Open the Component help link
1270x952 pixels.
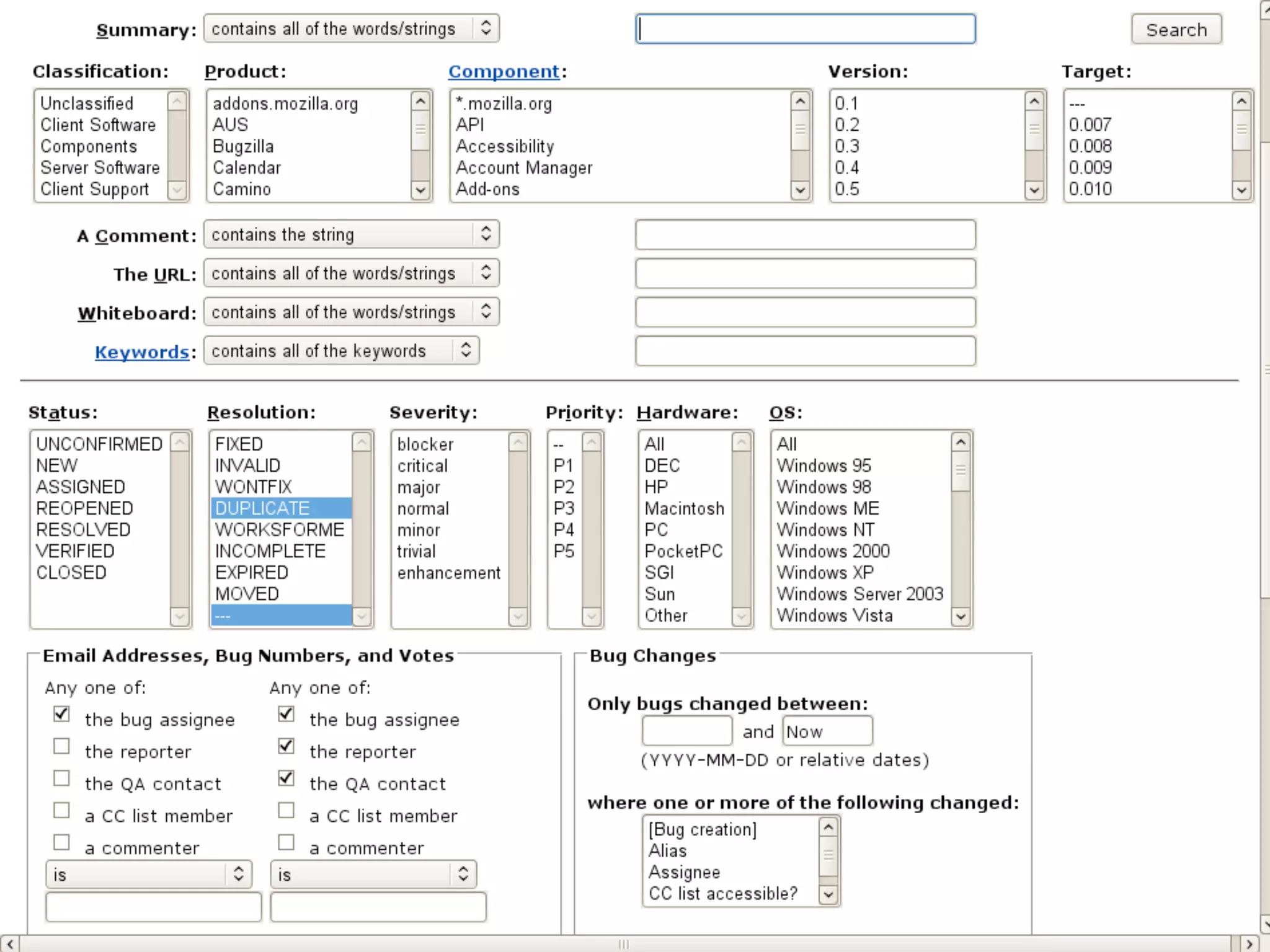pos(504,72)
